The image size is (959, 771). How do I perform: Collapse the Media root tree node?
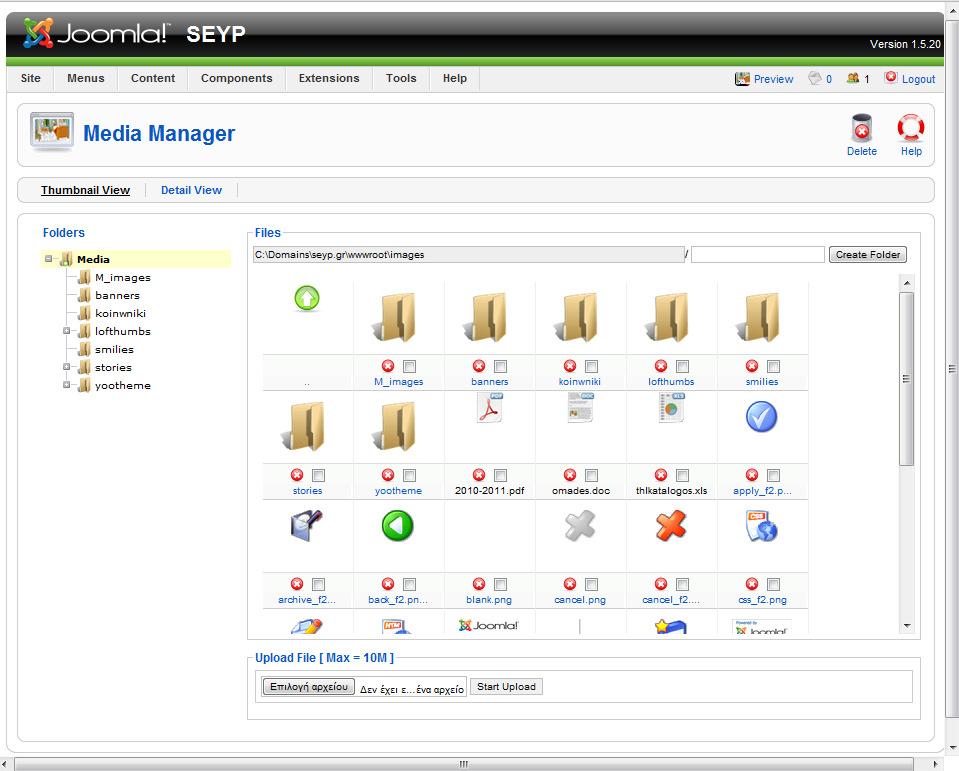(48, 259)
